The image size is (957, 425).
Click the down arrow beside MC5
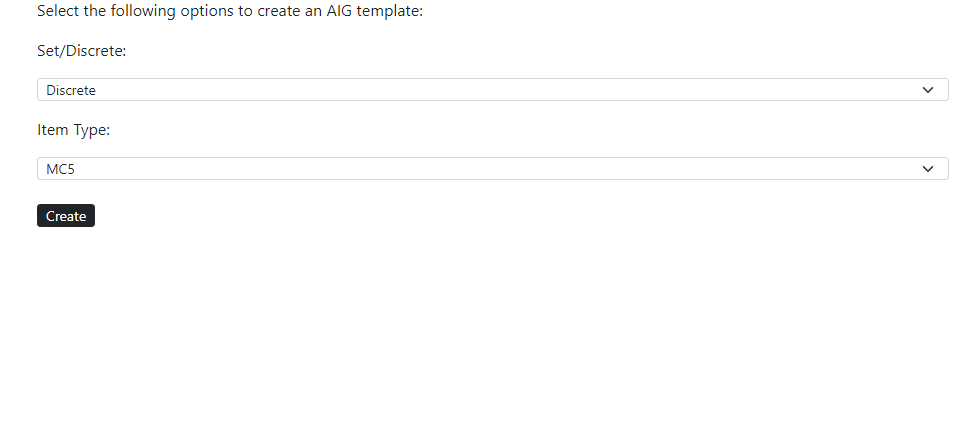pyautogui.click(x=929, y=169)
